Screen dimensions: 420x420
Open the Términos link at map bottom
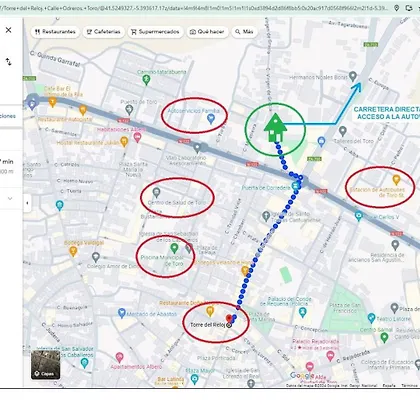(409, 385)
